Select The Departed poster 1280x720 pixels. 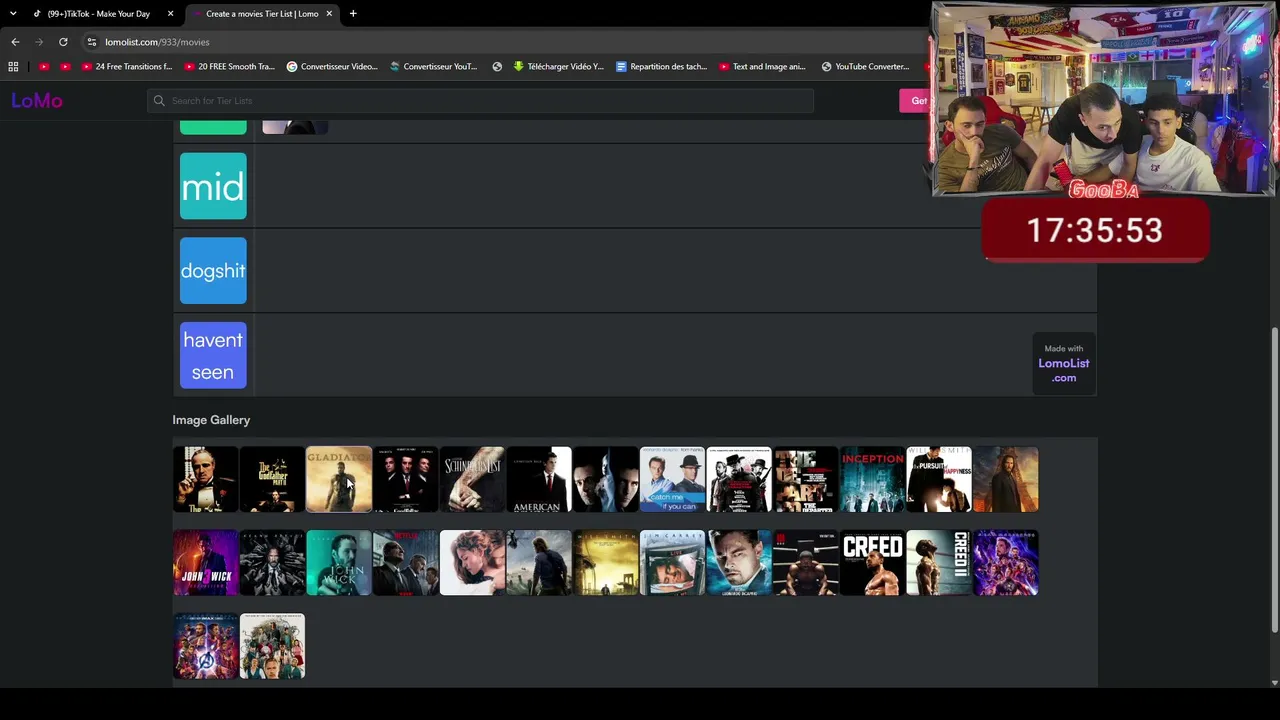pyautogui.click(x=806, y=480)
